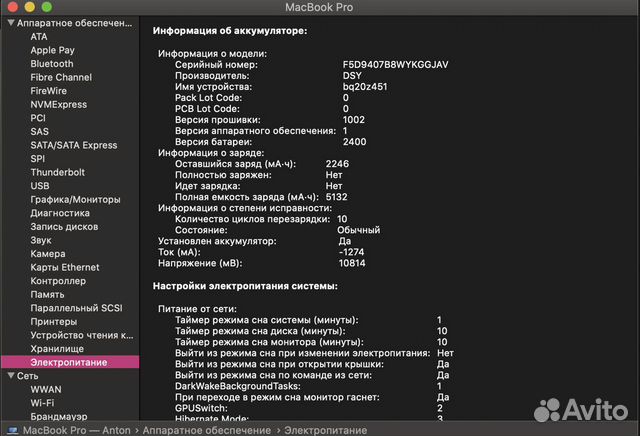Click remaining charge value 2246
The height and width of the screenshot is (436, 640).
pyautogui.click(x=337, y=164)
